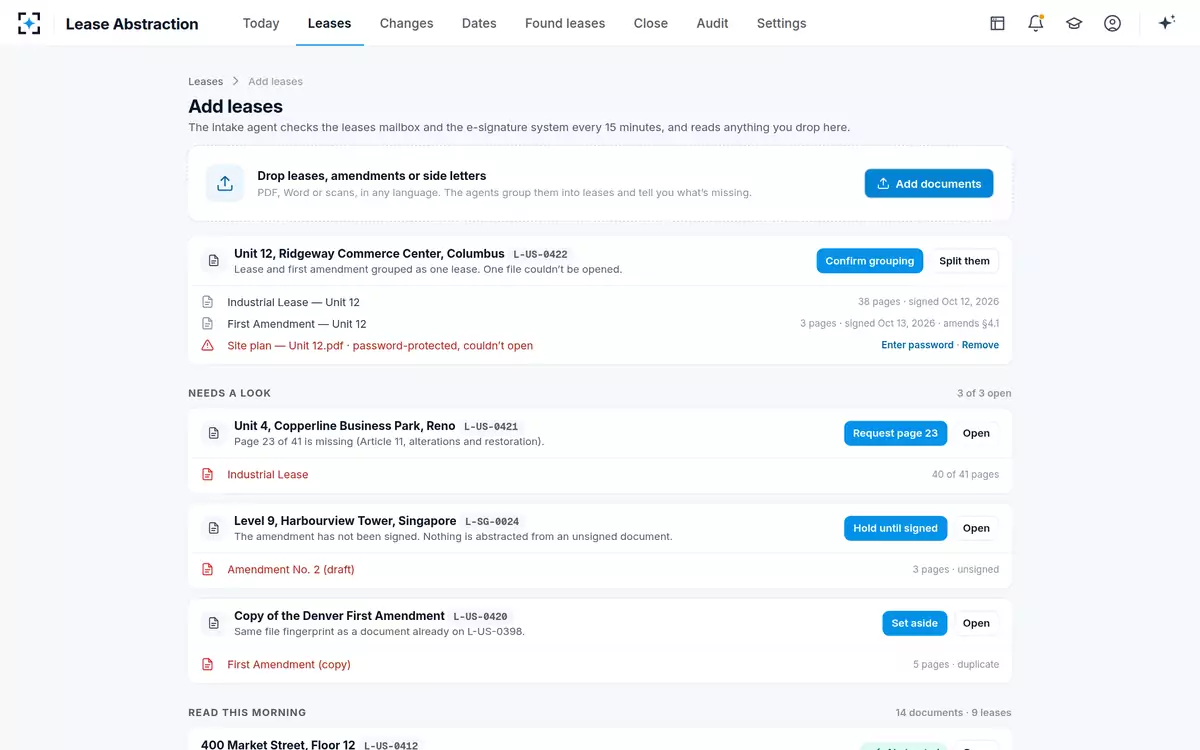Click the 3 of 3 open count
The height and width of the screenshot is (750, 1200).
point(984,393)
